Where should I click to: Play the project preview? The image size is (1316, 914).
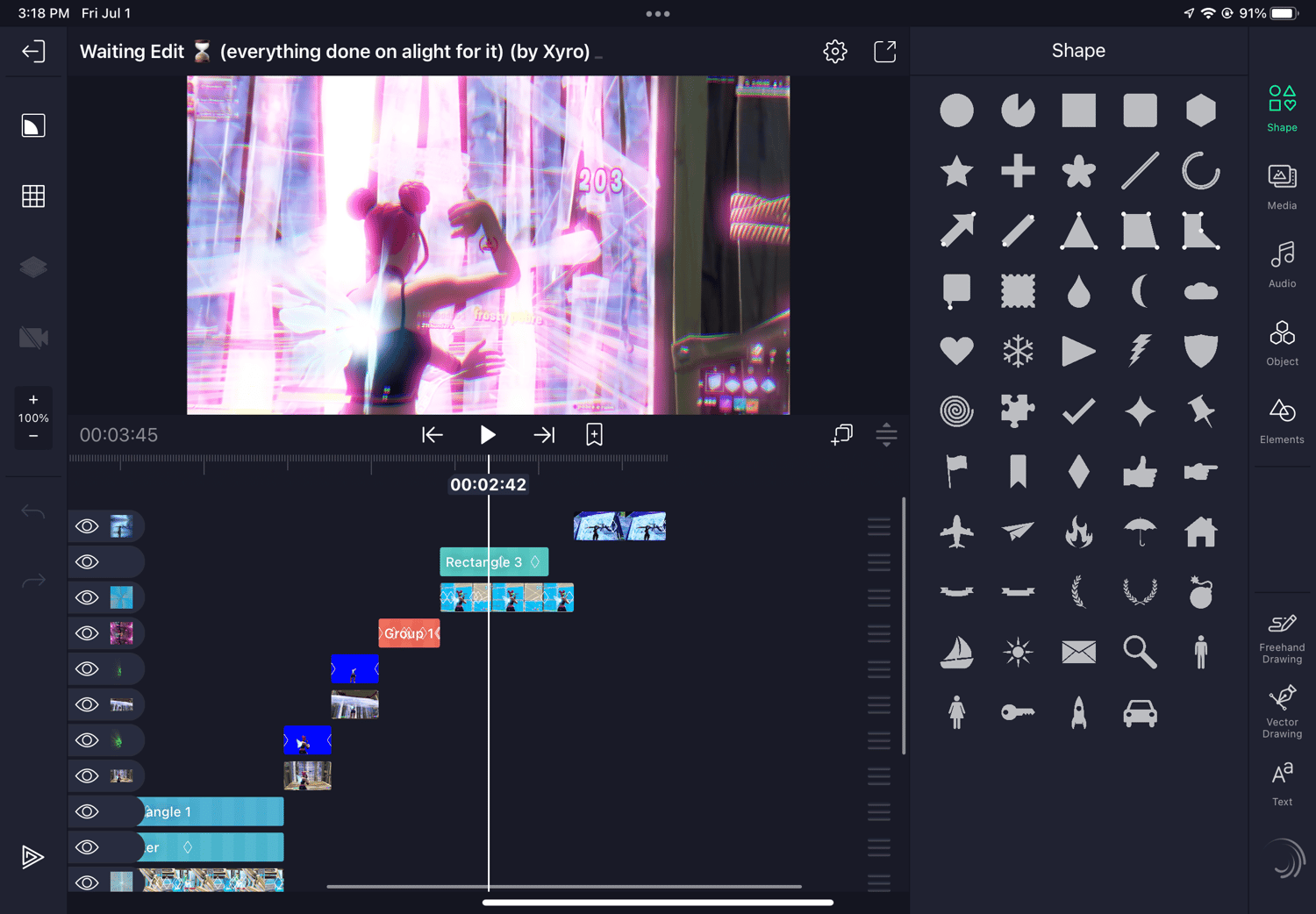coord(488,434)
